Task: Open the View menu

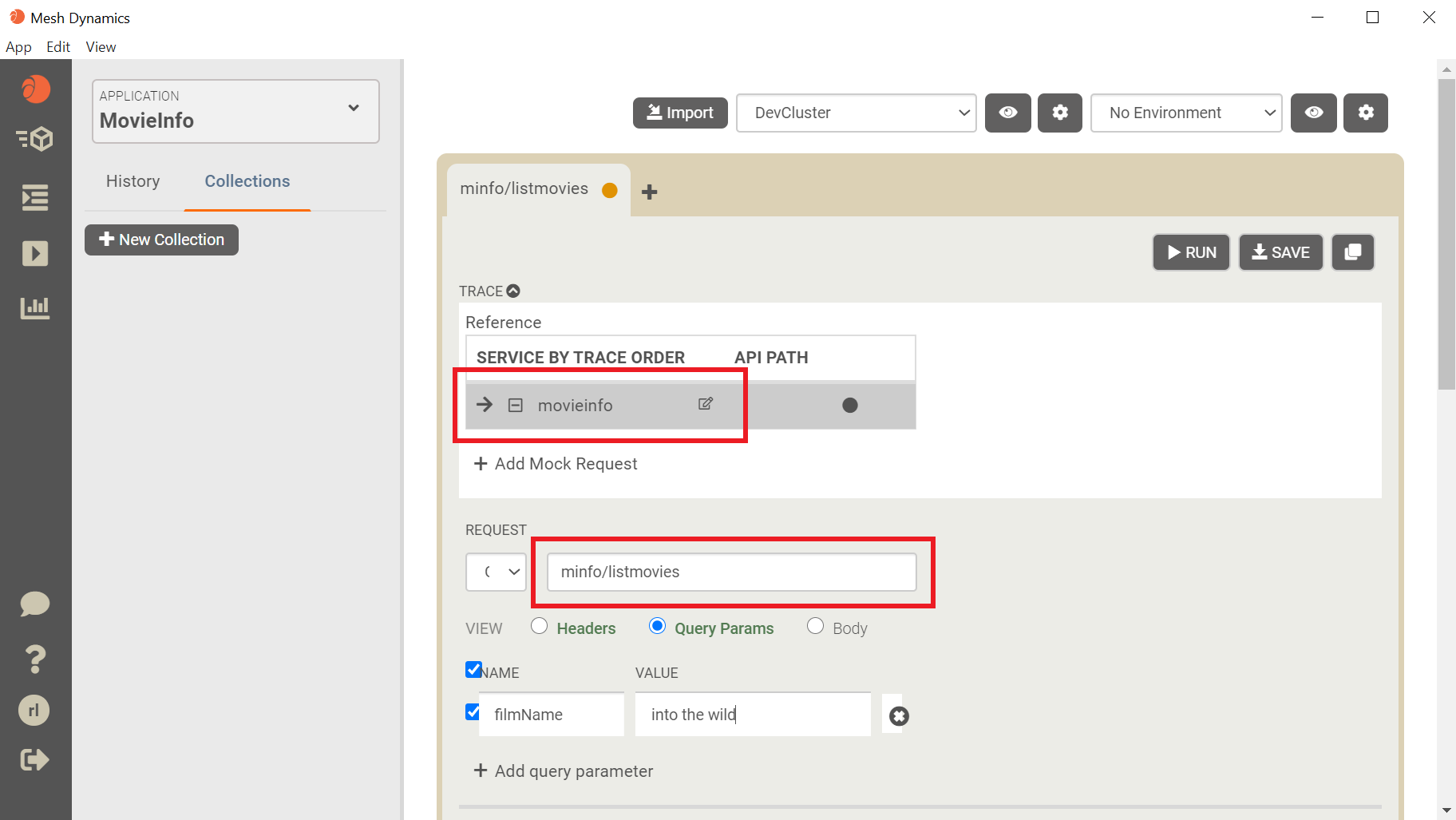Action: tap(101, 47)
